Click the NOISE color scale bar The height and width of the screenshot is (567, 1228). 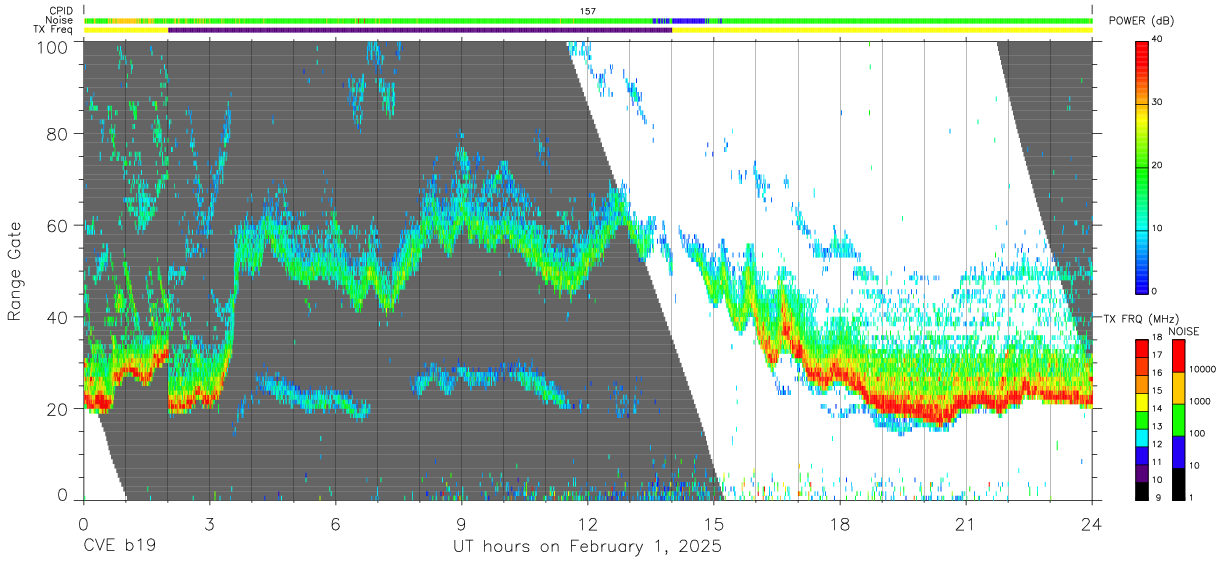tap(1178, 419)
